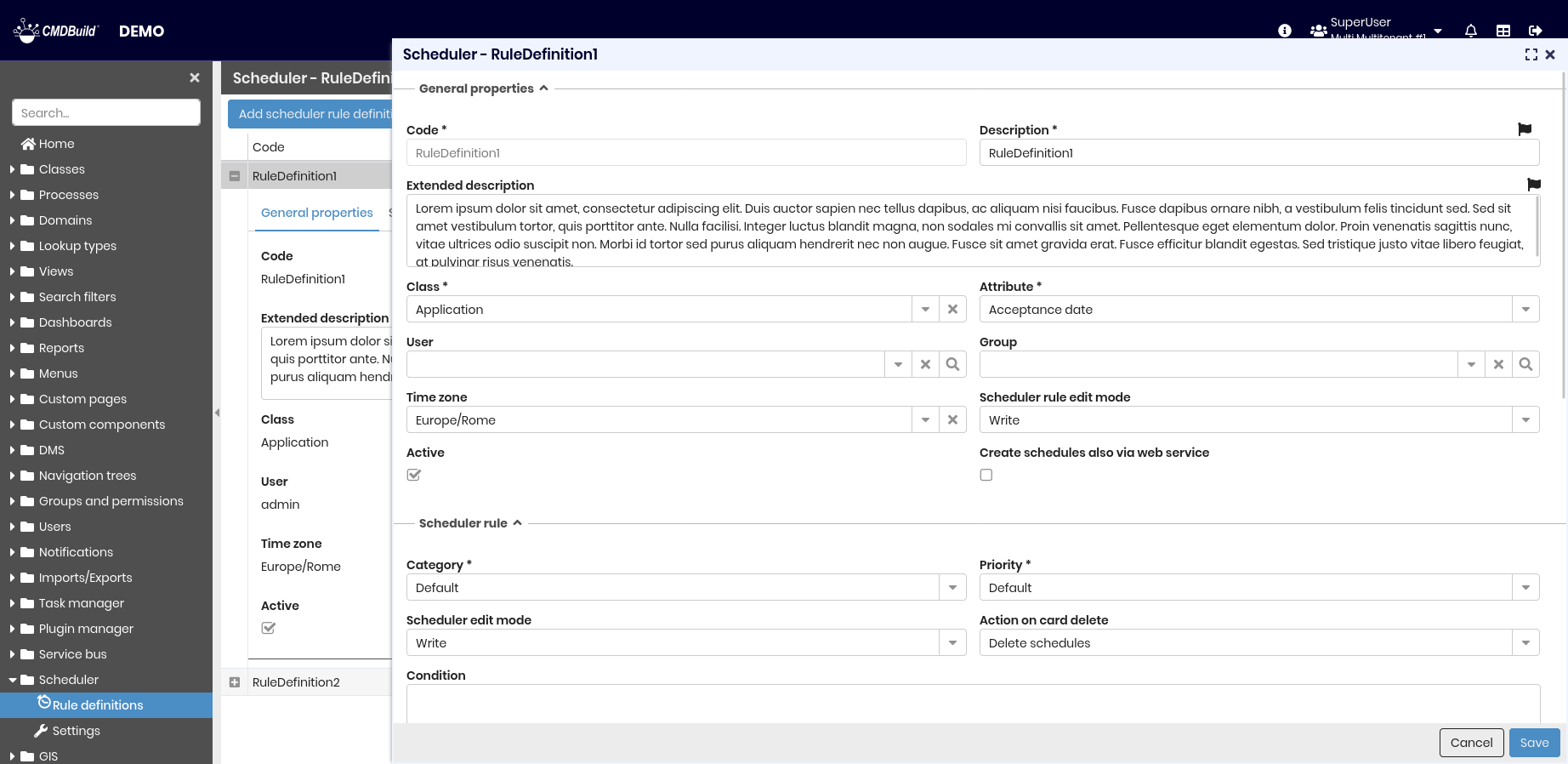Image resolution: width=1568 pixels, height=764 pixels.
Task: Expand Groups and permissions menu
Action: click(x=13, y=501)
